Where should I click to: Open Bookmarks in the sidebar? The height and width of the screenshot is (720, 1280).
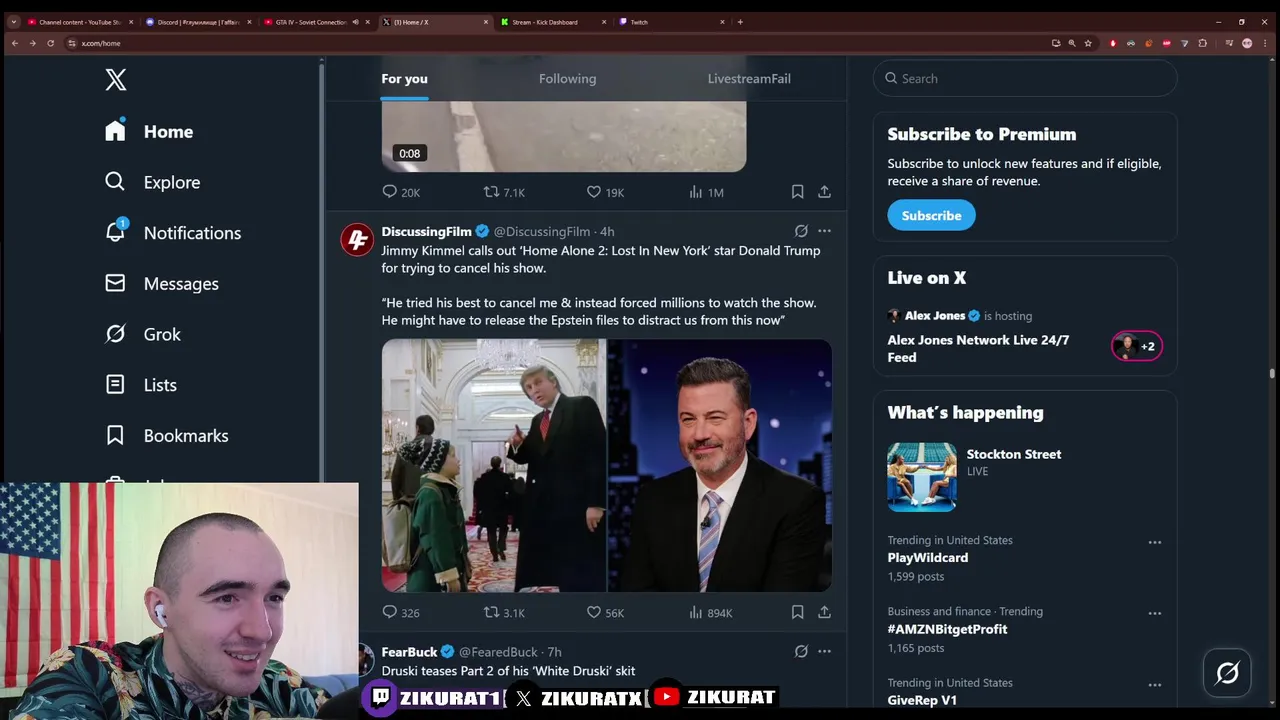[166, 436]
